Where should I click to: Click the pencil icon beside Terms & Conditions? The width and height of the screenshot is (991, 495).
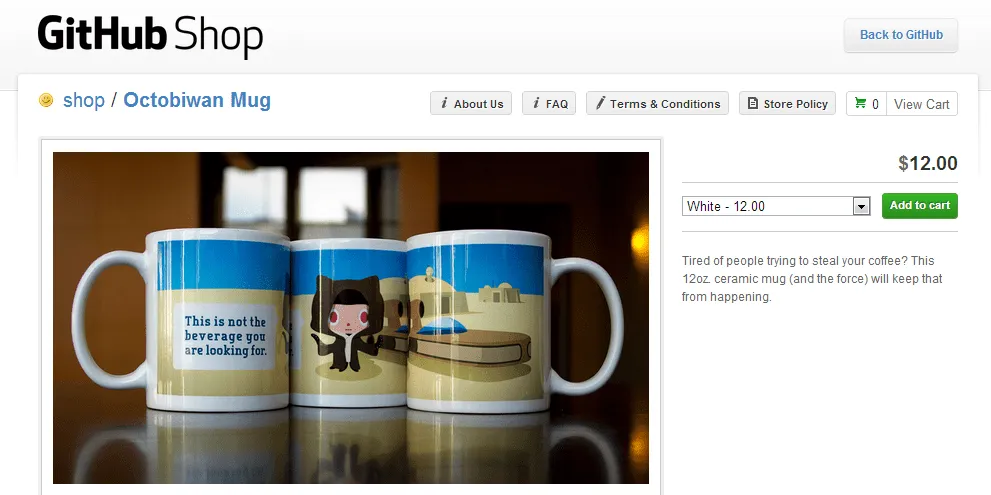600,103
